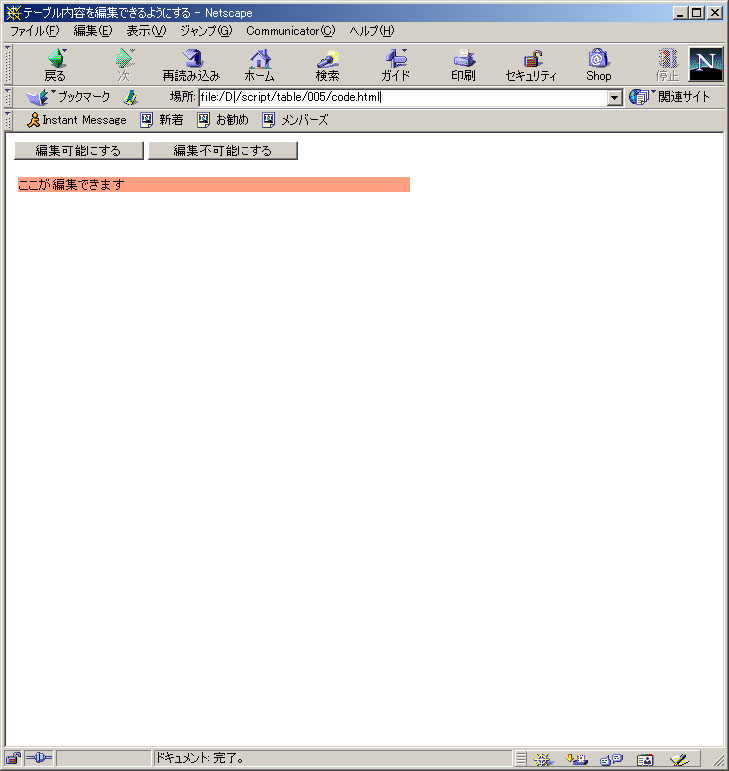Close the Netscape window

click(x=715, y=13)
